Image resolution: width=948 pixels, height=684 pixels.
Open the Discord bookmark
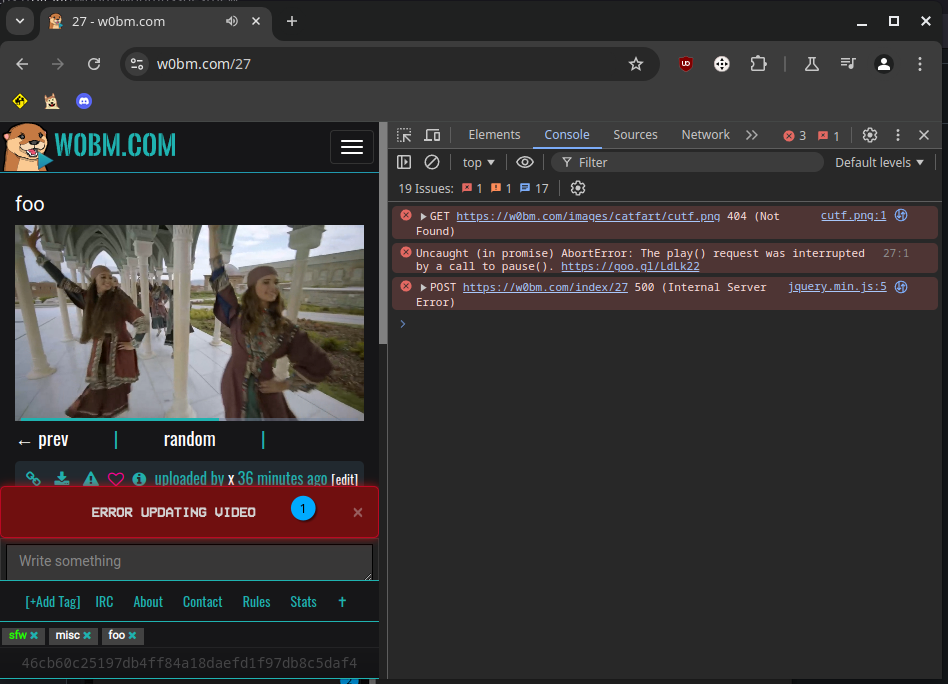(84, 101)
